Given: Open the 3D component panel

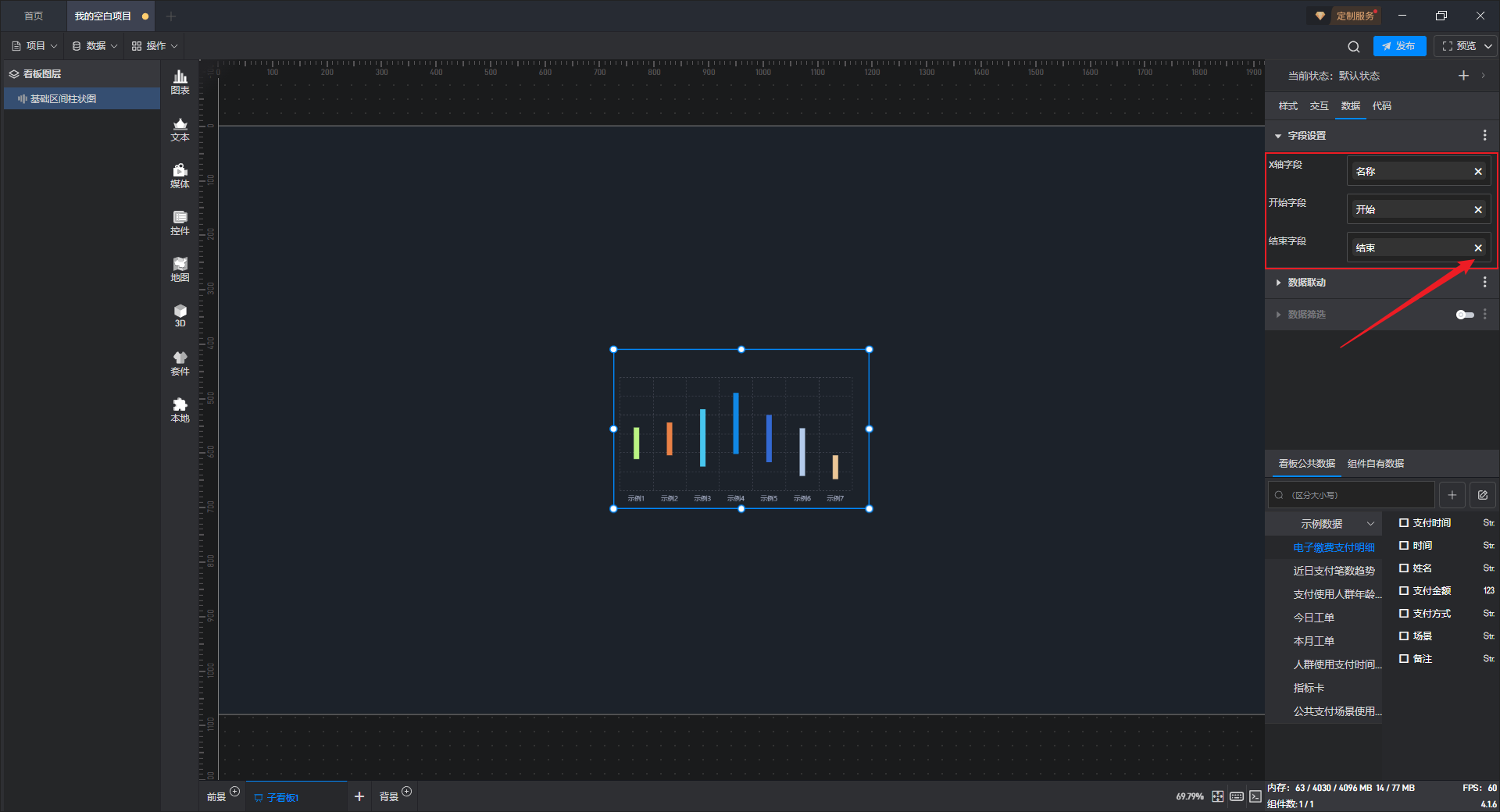Looking at the screenshot, I should (x=180, y=316).
